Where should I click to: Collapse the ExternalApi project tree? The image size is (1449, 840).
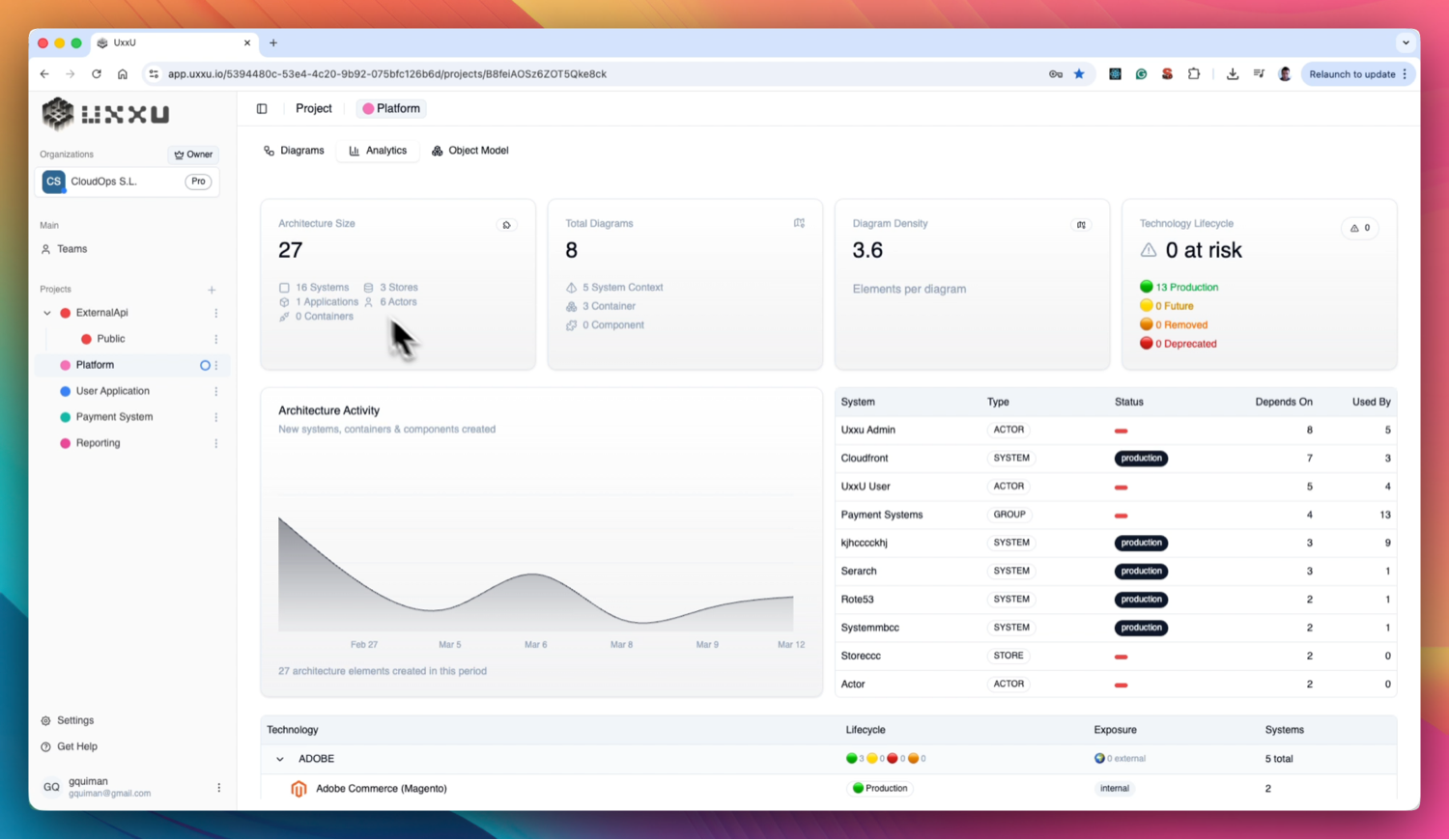click(x=47, y=313)
